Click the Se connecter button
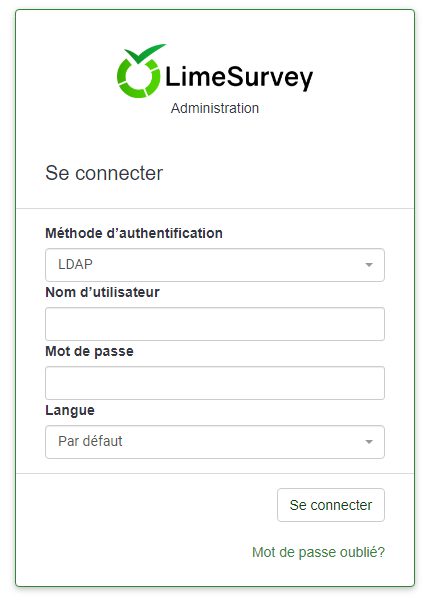Screen dimensions: 424x598 click(331, 505)
